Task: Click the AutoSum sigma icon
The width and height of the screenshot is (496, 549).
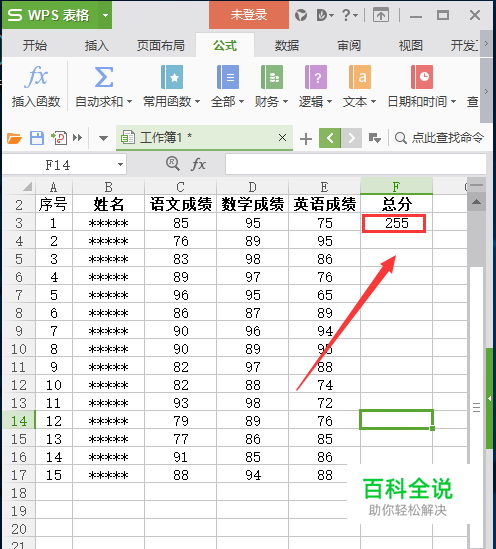Action: coord(104,77)
